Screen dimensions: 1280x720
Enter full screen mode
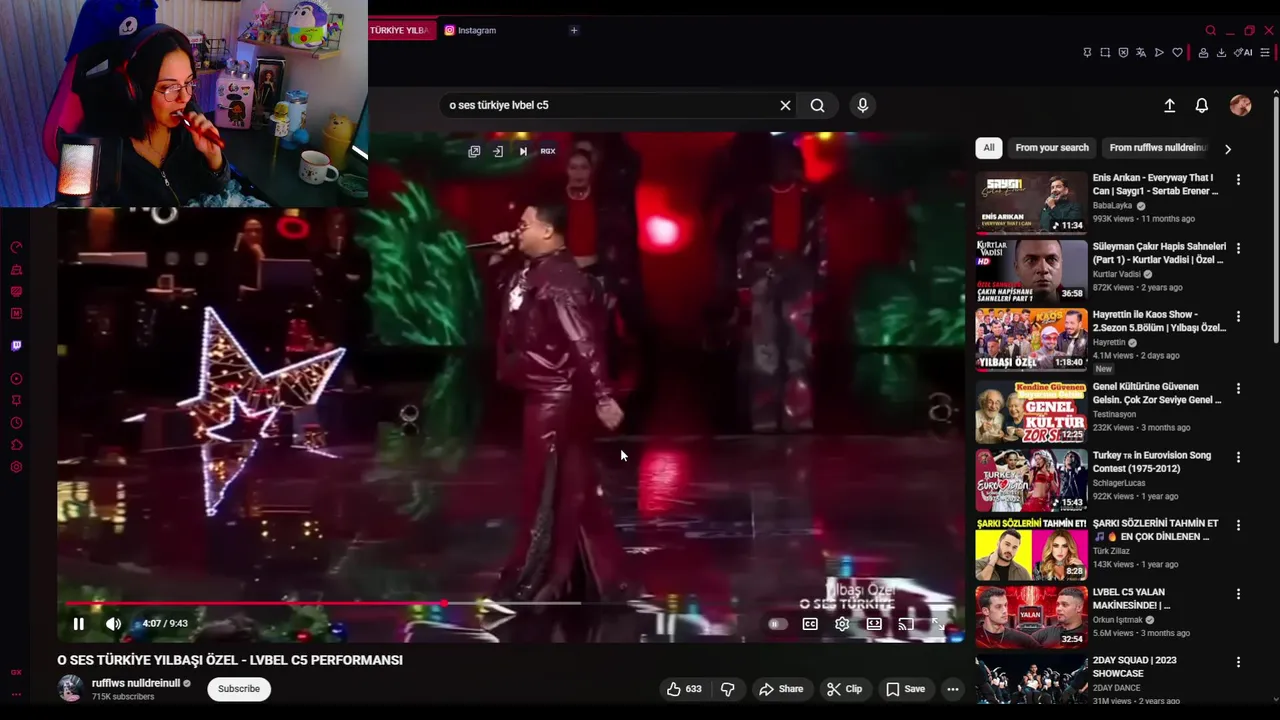938,624
